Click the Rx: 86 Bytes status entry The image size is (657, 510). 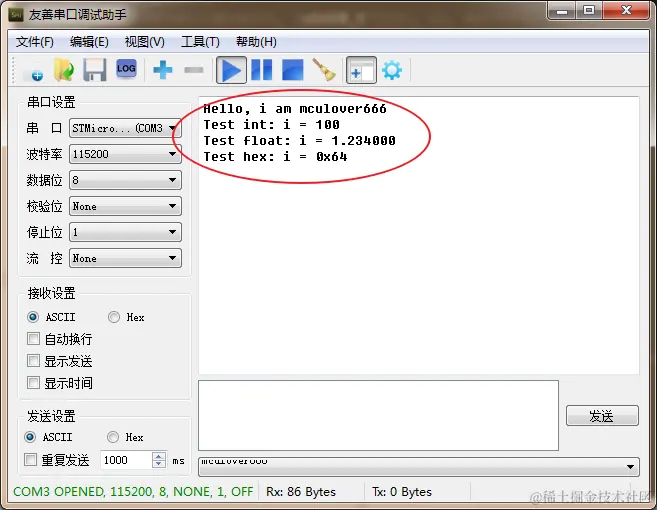tap(301, 492)
